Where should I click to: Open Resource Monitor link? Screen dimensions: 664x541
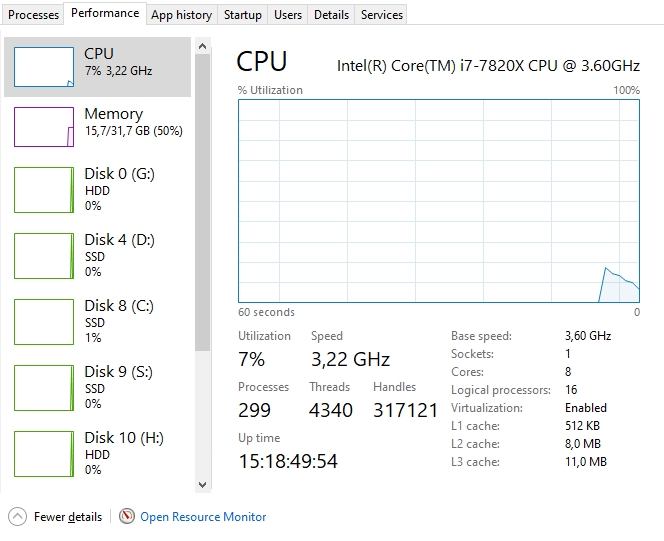coord(203,517)
